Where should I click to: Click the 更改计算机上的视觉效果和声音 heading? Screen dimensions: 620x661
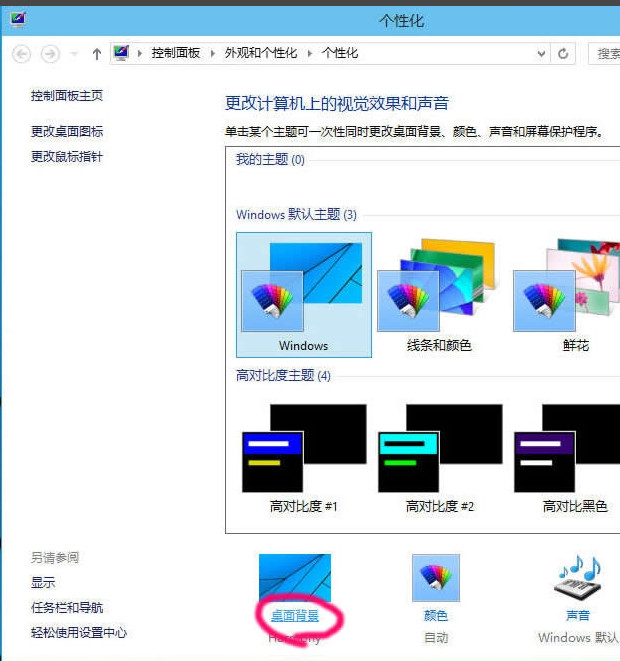pos(337,103)
